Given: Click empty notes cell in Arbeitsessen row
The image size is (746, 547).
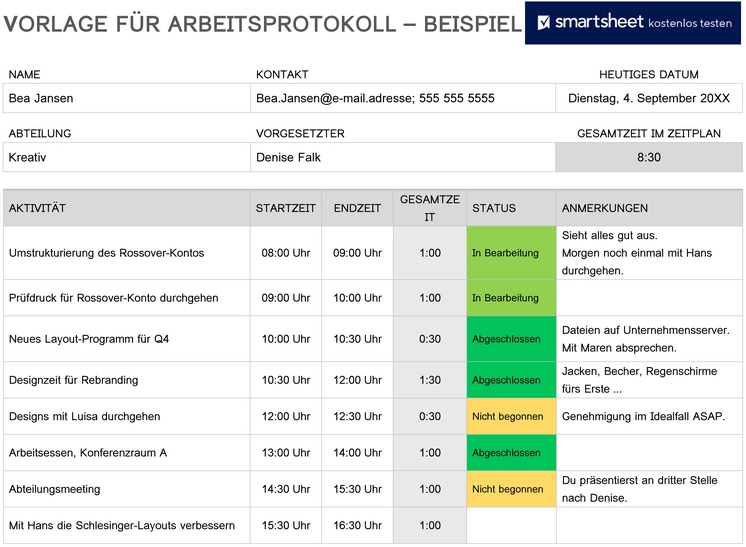Looking at the screenshot, I should click(649, 453).
